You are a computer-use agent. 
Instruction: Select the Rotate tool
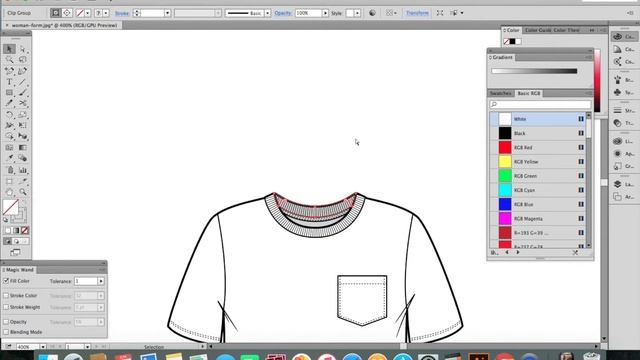point(9,114)
